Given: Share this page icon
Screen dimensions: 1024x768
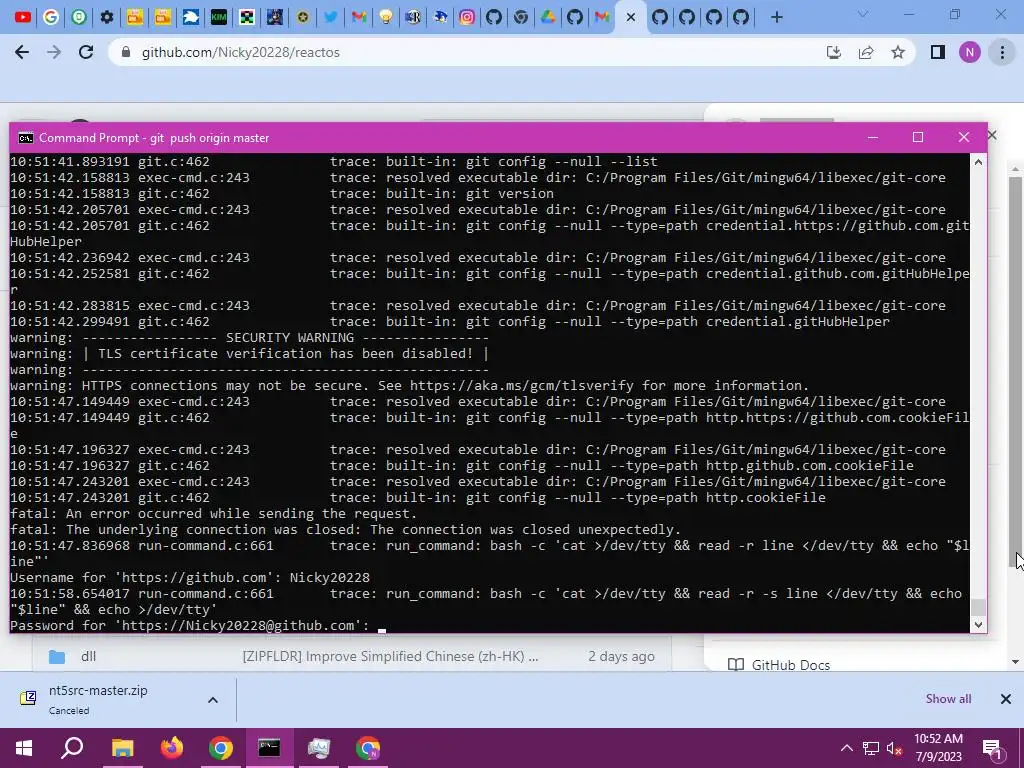Looking at the screenshot, I should (866, 52).
